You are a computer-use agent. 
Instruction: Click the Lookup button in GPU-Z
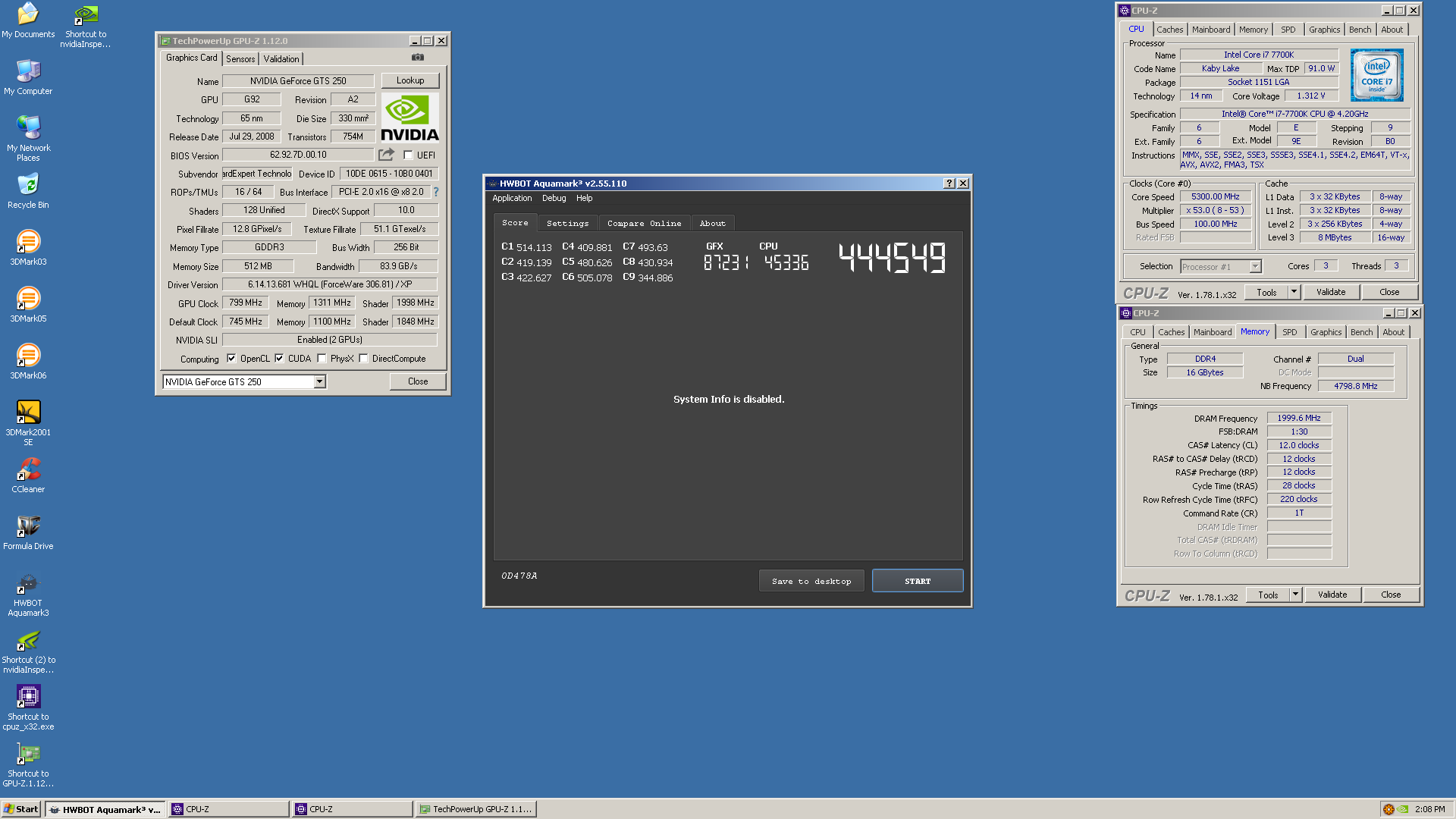[410, 80]
